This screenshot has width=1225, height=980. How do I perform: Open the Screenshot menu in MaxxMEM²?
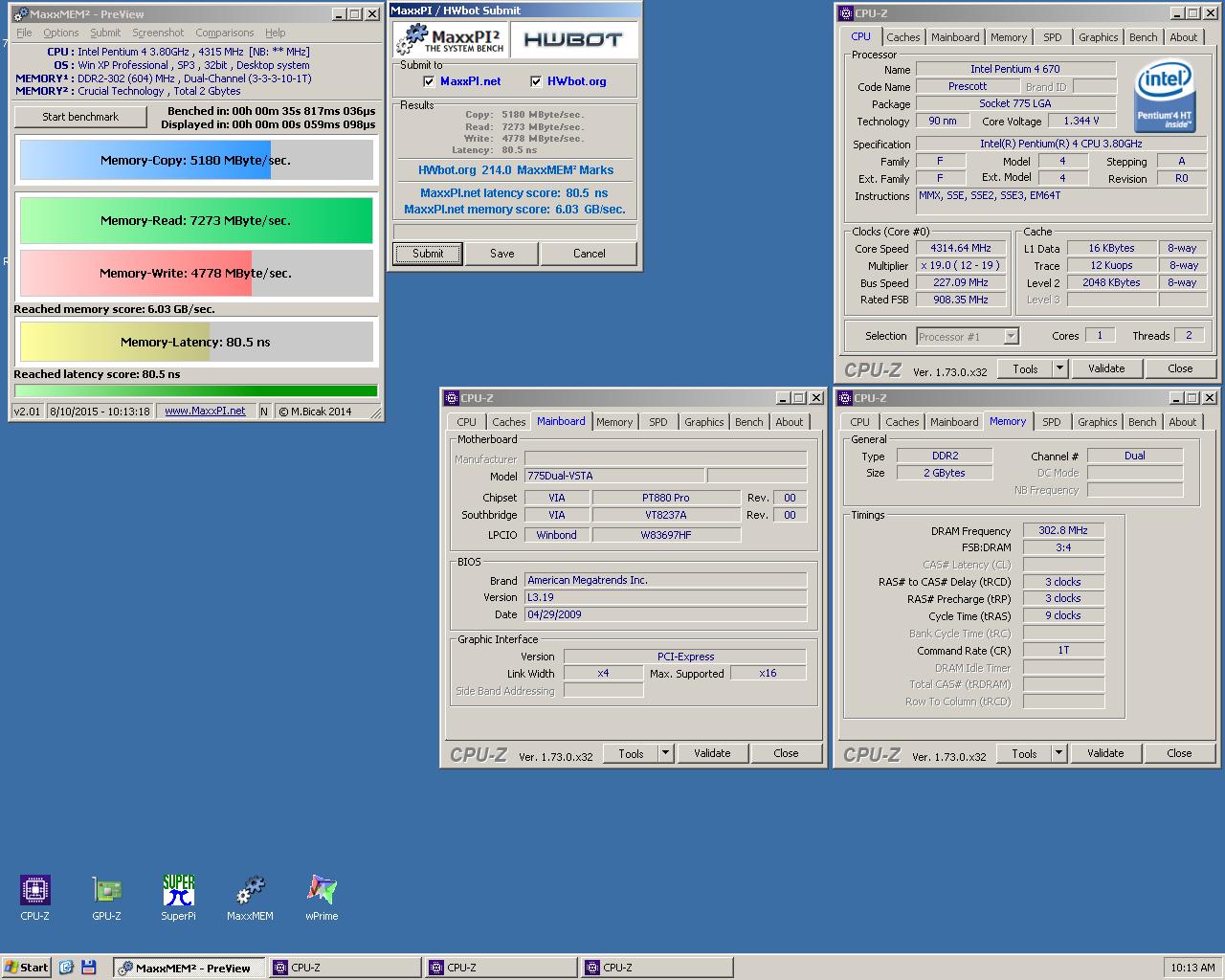coord(158,33)
